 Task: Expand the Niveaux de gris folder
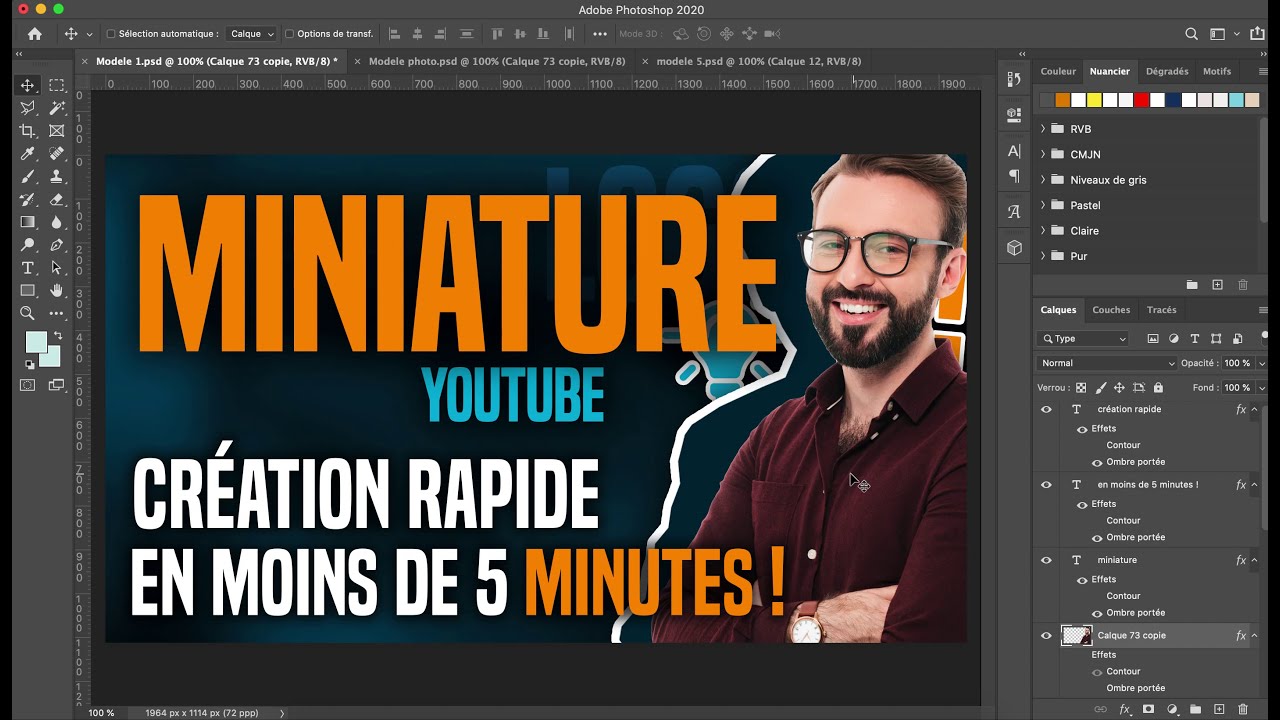click(x=1042, y=180)
